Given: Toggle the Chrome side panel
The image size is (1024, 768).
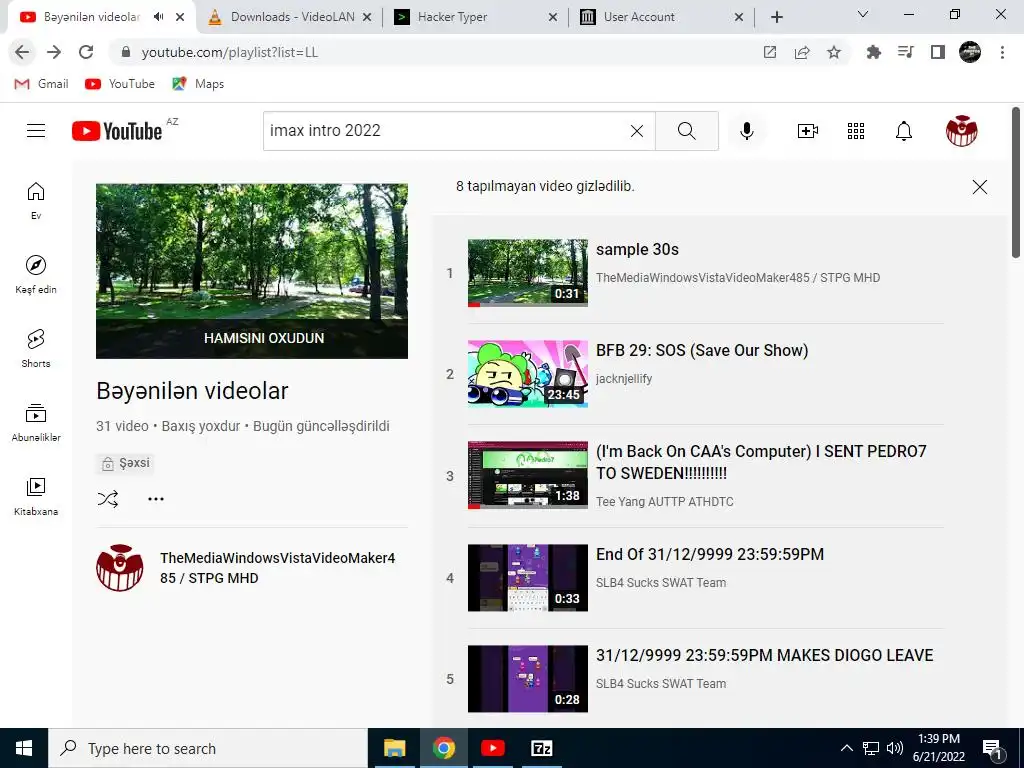Looking at the screenshot, I should 938,52.
